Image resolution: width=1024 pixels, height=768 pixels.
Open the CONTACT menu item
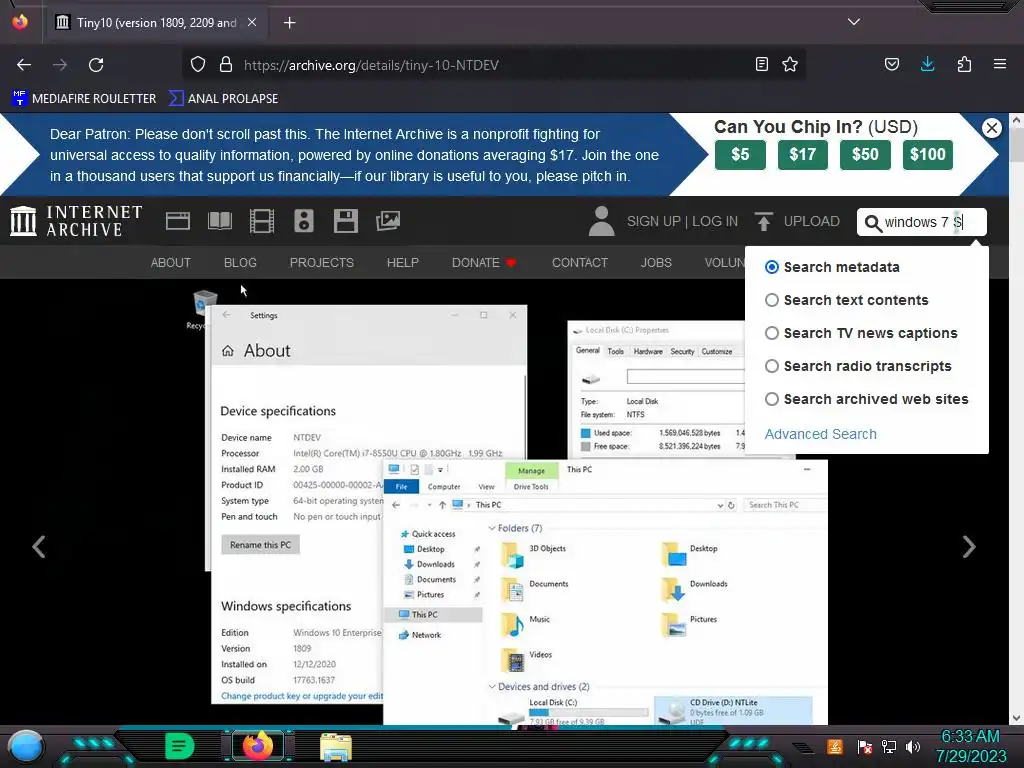579,263
